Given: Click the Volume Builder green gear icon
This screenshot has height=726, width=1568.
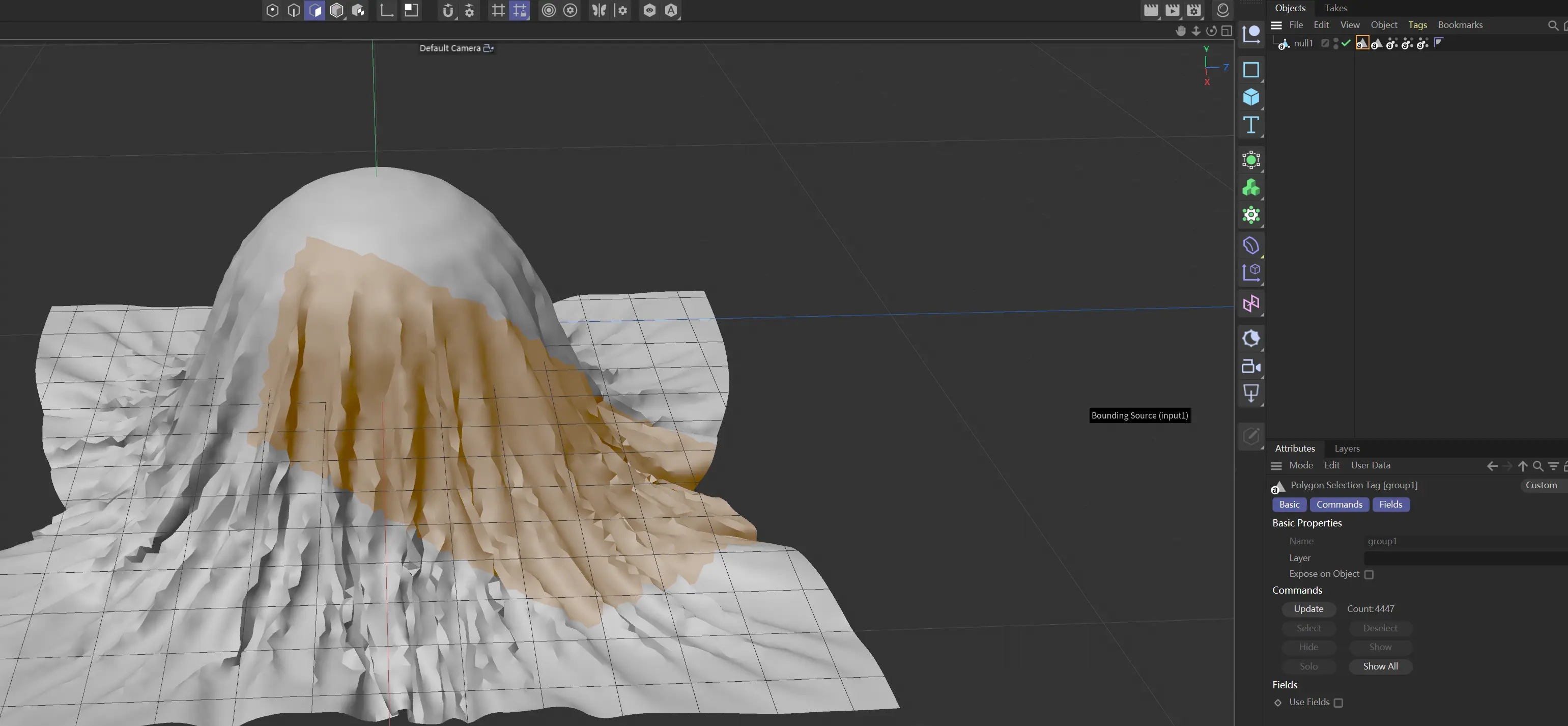Looking at the screenshot, I should [1251, 215].
